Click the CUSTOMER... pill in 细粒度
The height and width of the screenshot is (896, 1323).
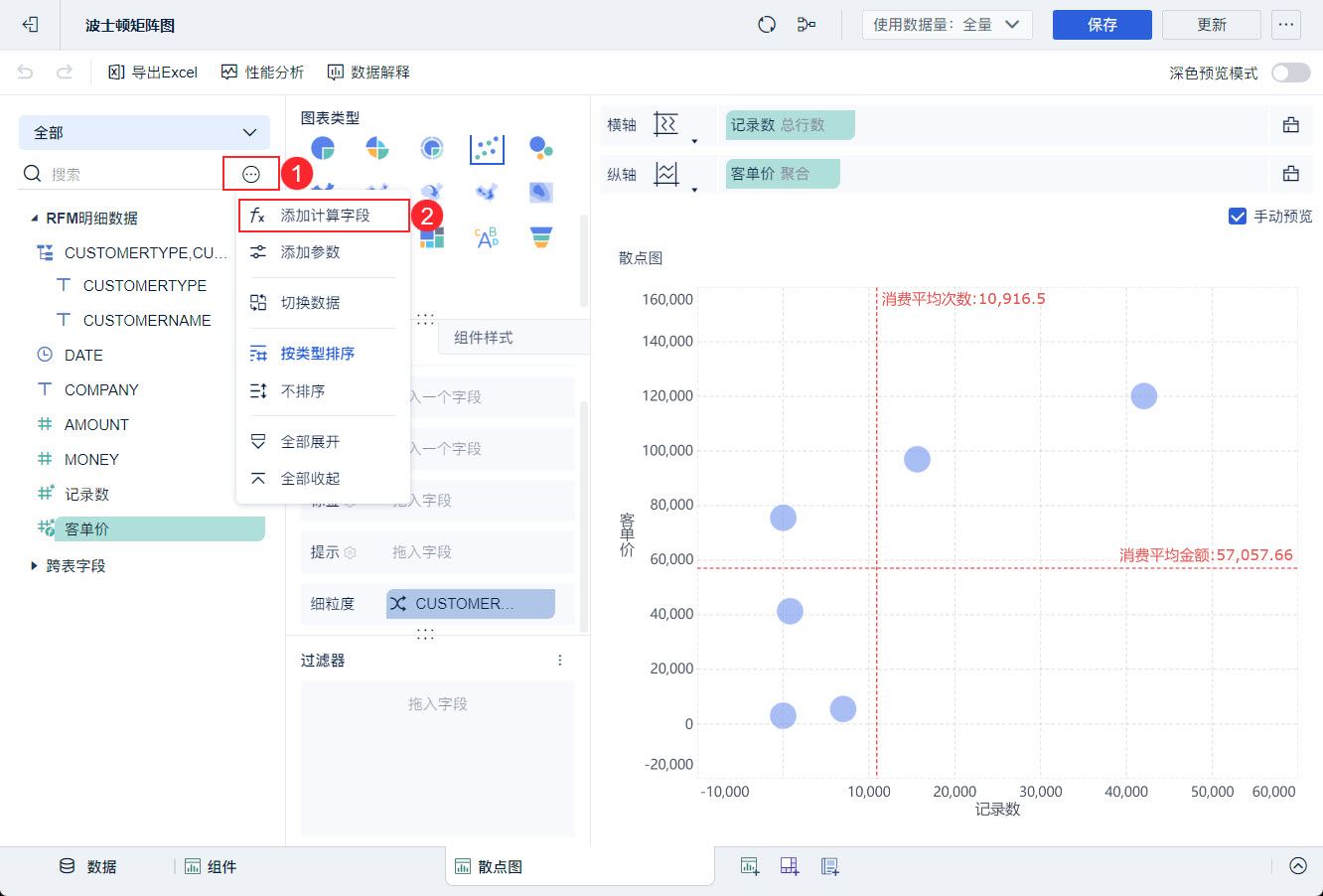pyautogui.click(x=471, y=604)
